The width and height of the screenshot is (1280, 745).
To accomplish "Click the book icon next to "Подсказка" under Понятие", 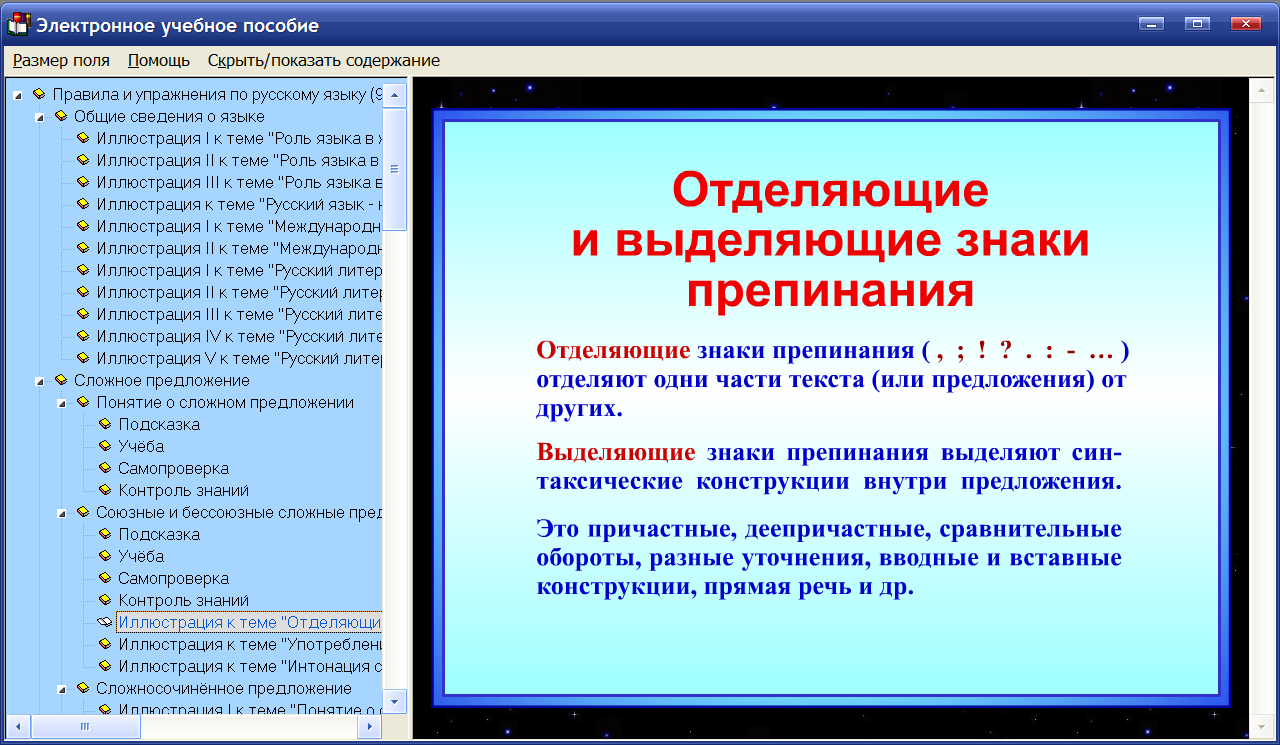I will click(x=103, y=424).
